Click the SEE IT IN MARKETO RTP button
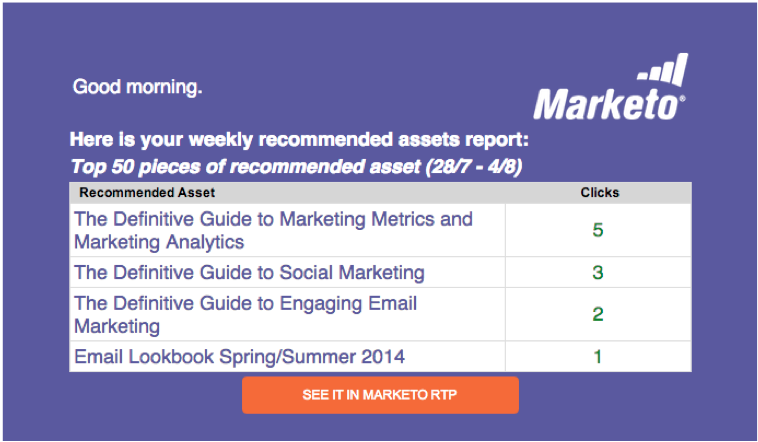The width and height of the screenshot is (758, 442). tap(380, 395)
